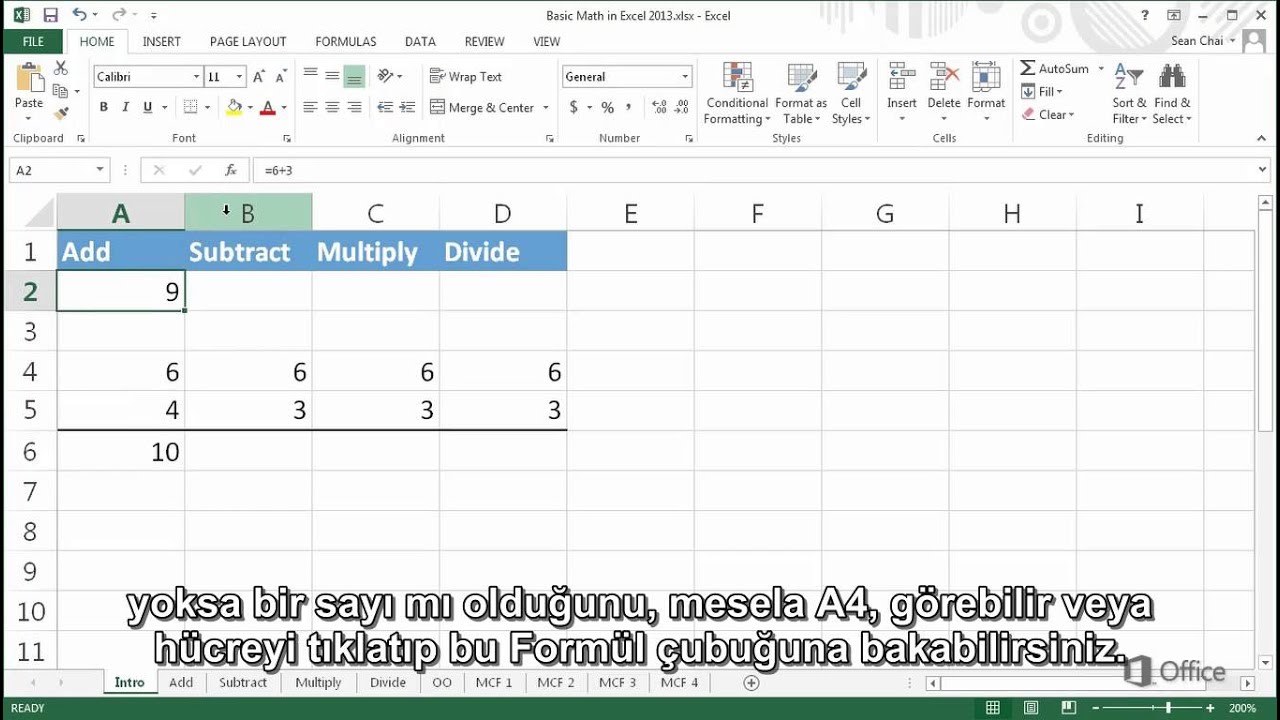This screenshot has width=1280, height=720.
Task: Open the Sort & Filter menu
Action: [1129, 94]
